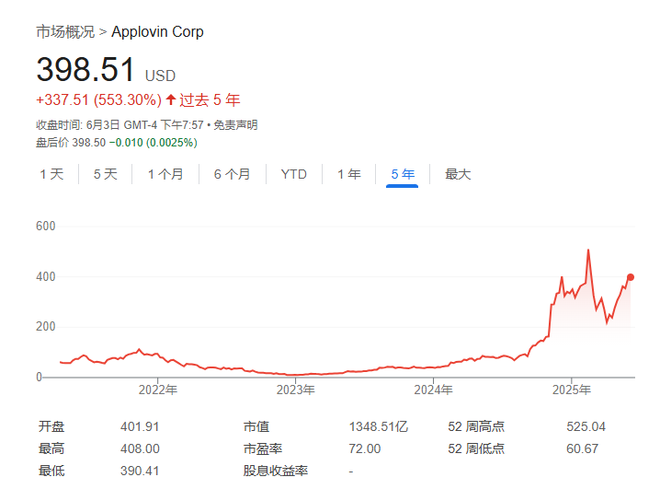Select the 5 天 time range tab

pos(105,174)
